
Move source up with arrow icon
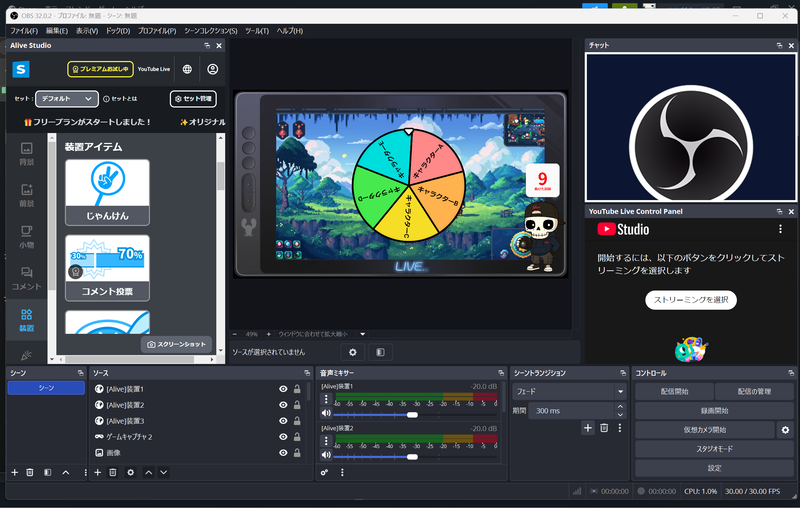(148, 472)
